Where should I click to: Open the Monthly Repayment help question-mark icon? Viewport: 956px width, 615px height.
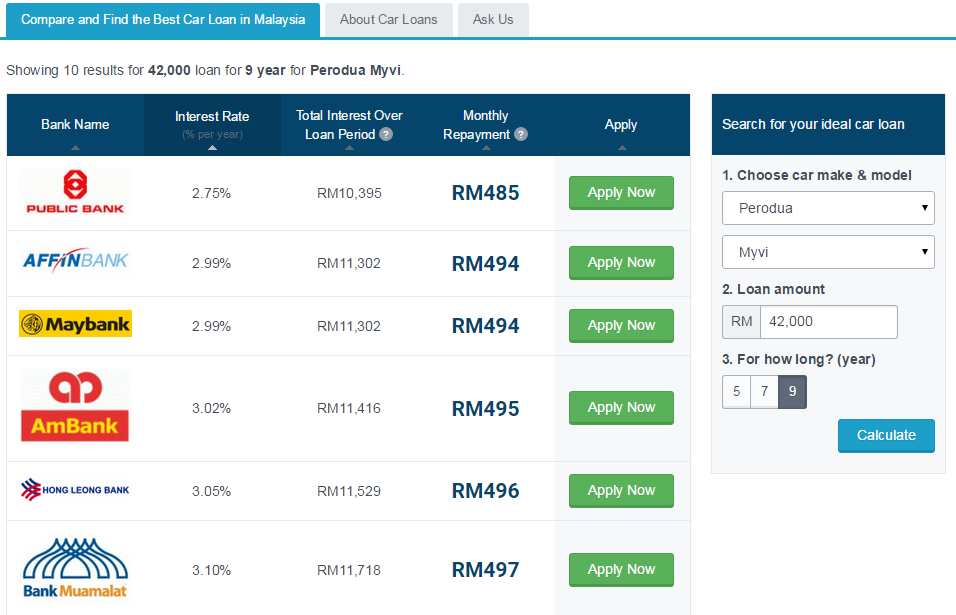[x=521, y=135]
